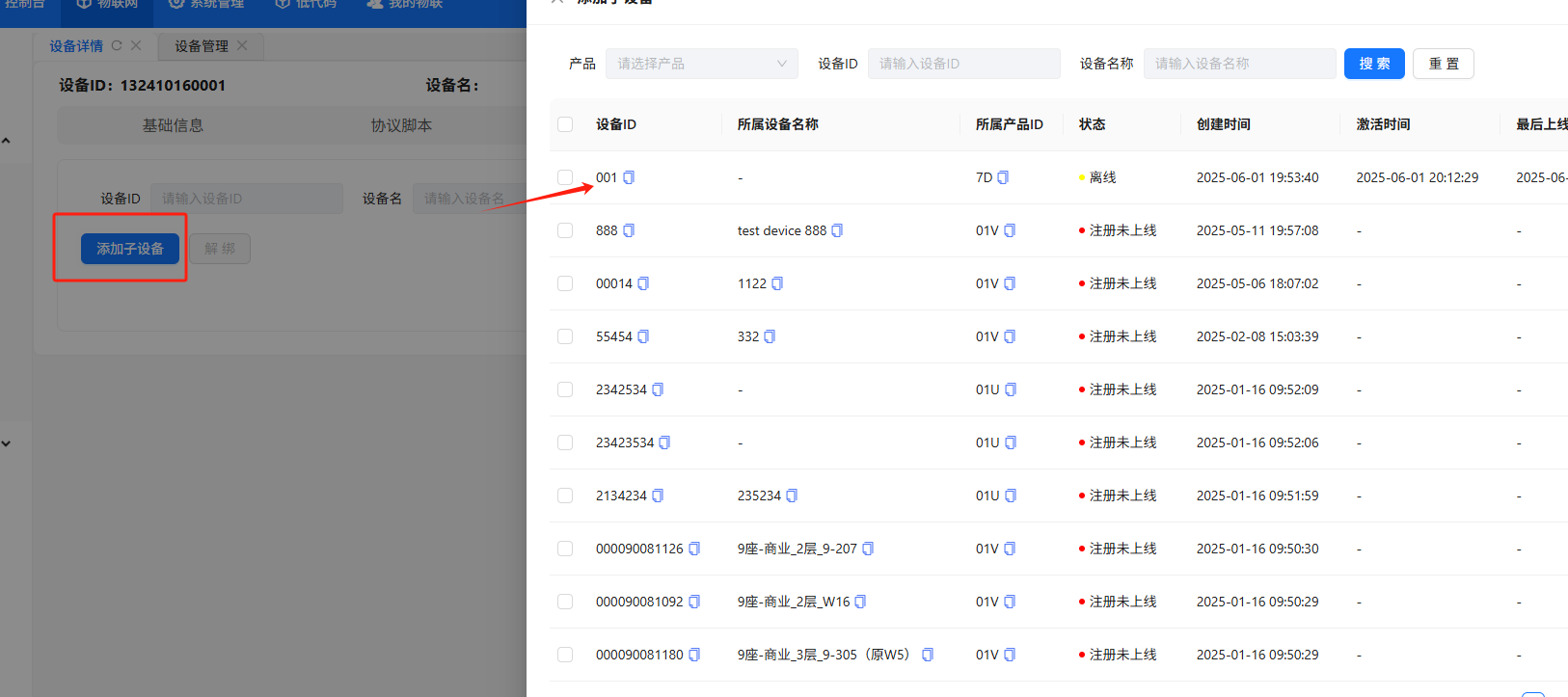Copy device name 9座-商业_2层_9-207
The height and width of the screenshot is (697, 1568).
coord(868,549)
